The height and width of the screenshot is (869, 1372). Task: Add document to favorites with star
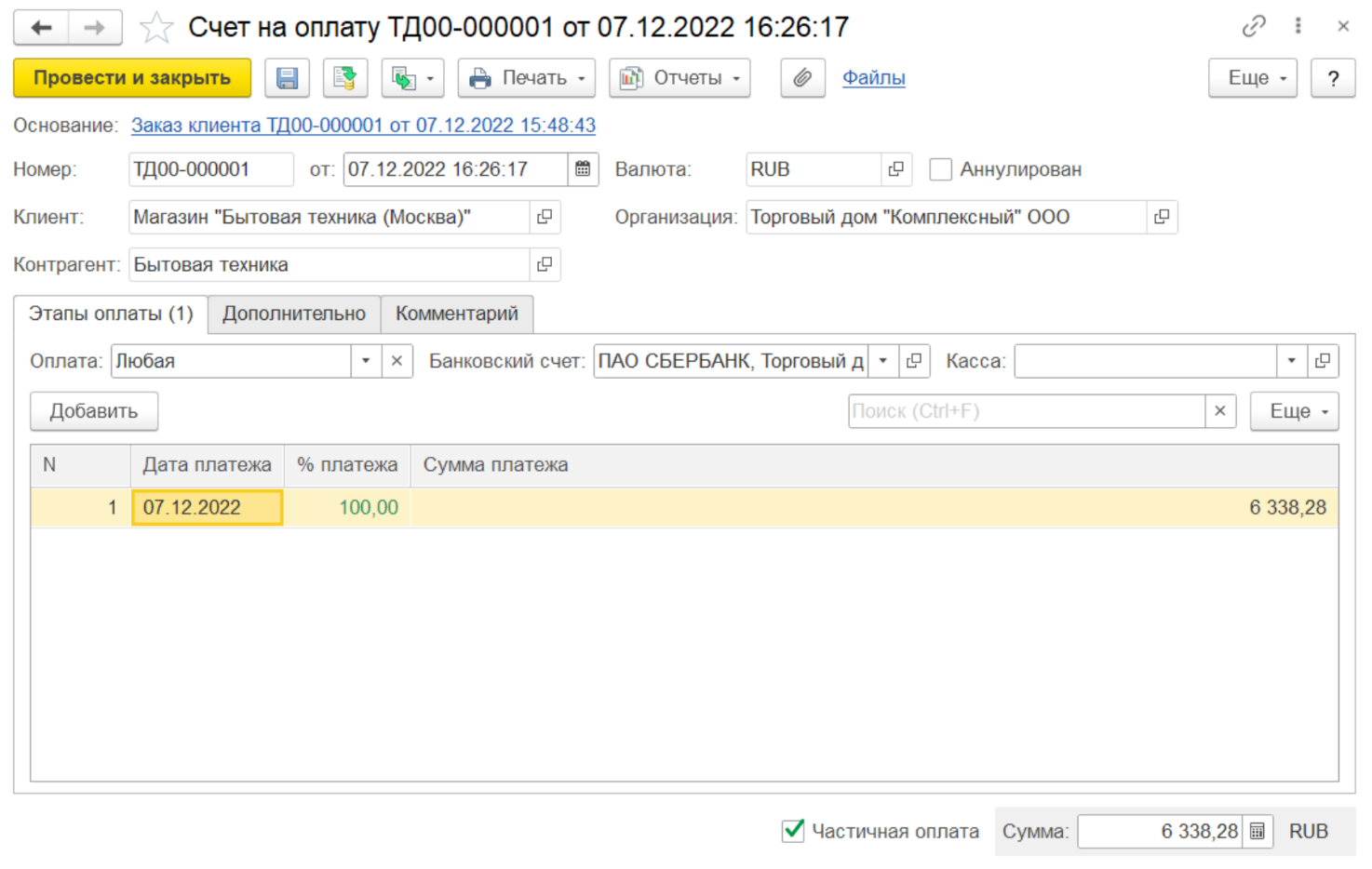(156, 28)
